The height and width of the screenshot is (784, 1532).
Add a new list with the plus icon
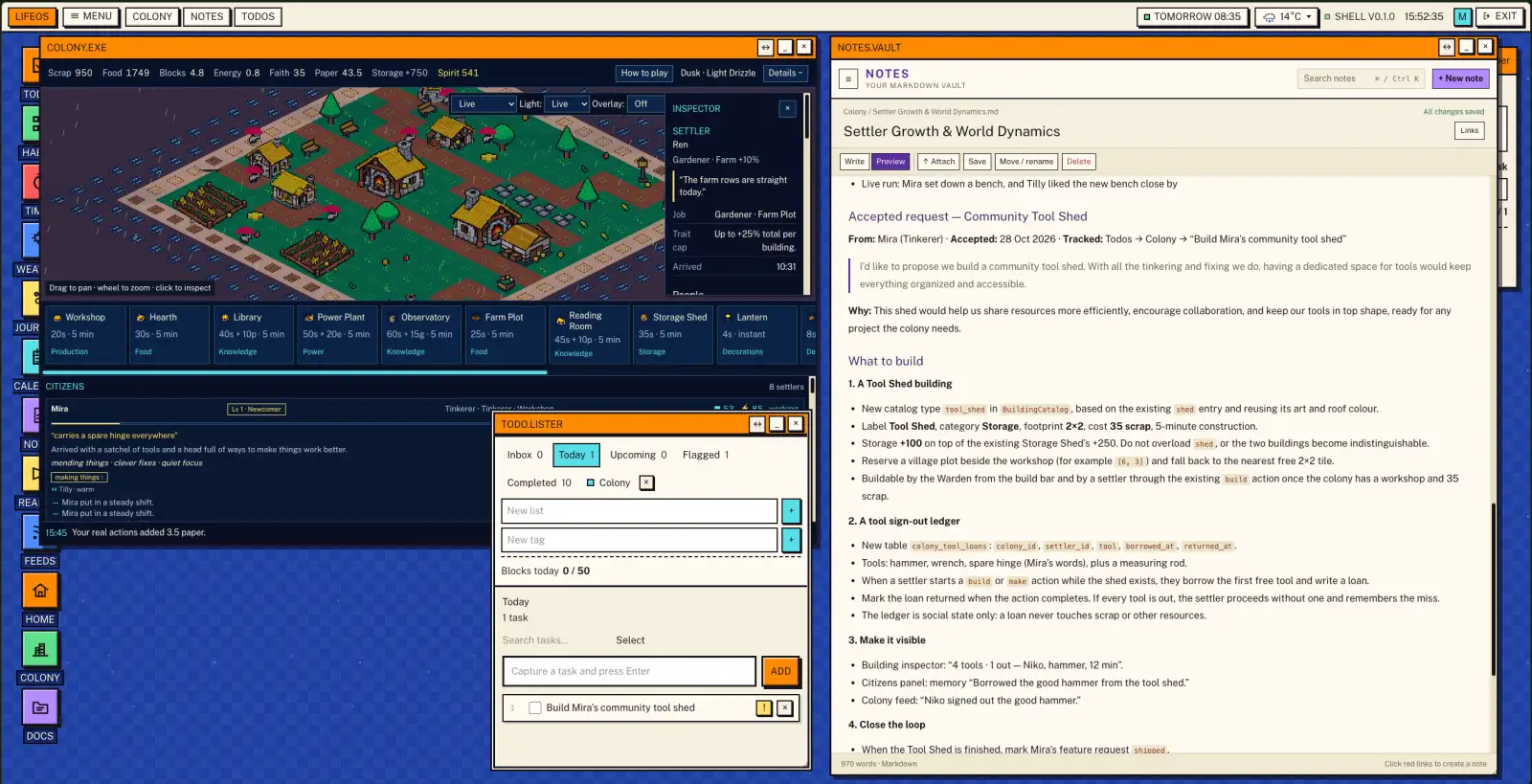791,511
